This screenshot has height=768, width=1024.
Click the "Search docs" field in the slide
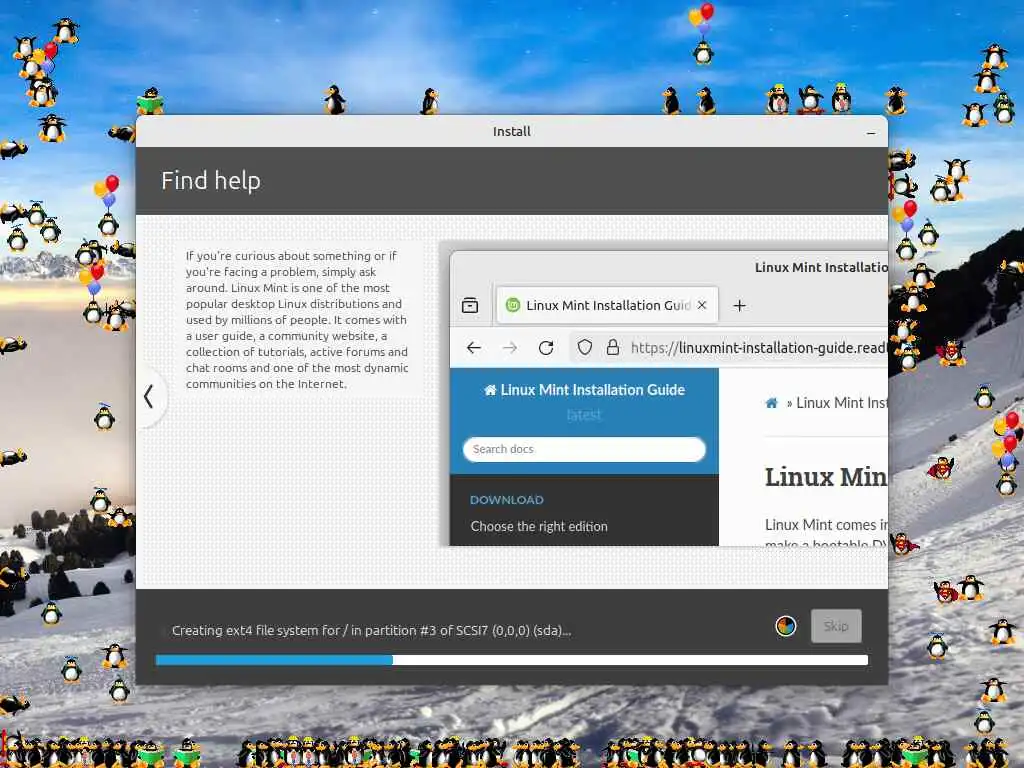(584, 449)
